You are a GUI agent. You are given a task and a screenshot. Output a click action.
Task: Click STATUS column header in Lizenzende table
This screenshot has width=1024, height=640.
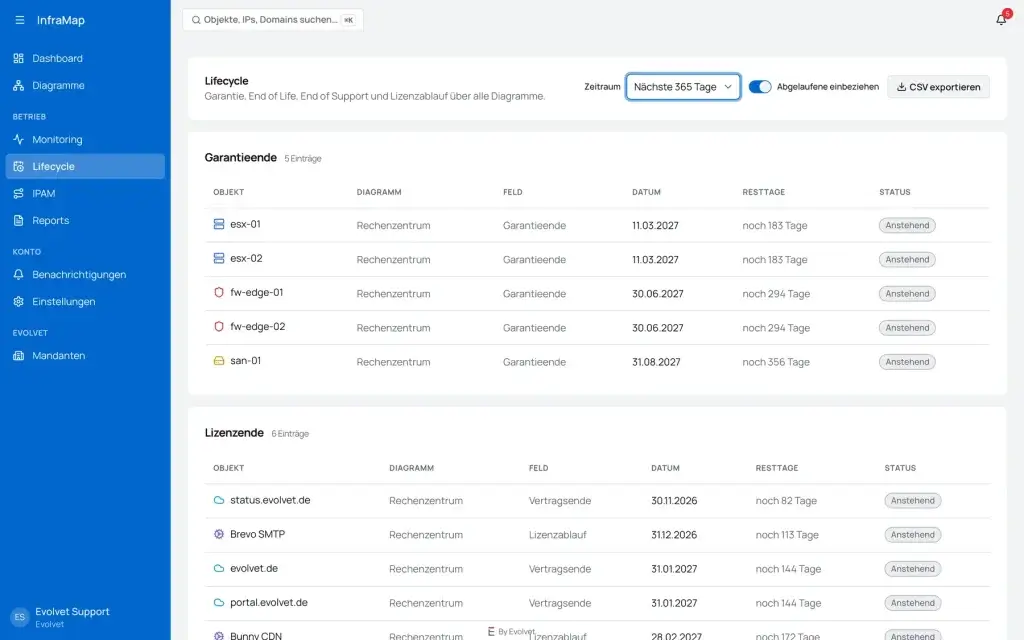(900, 468)
